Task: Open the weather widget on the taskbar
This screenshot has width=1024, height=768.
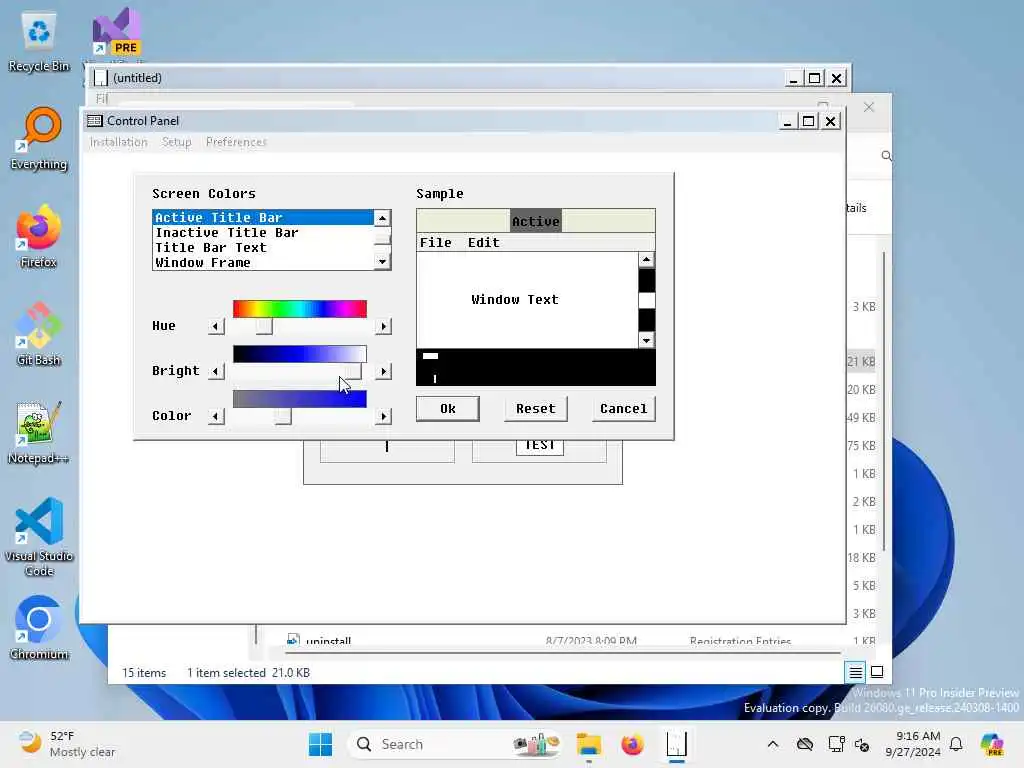Action: coord(65,744)
